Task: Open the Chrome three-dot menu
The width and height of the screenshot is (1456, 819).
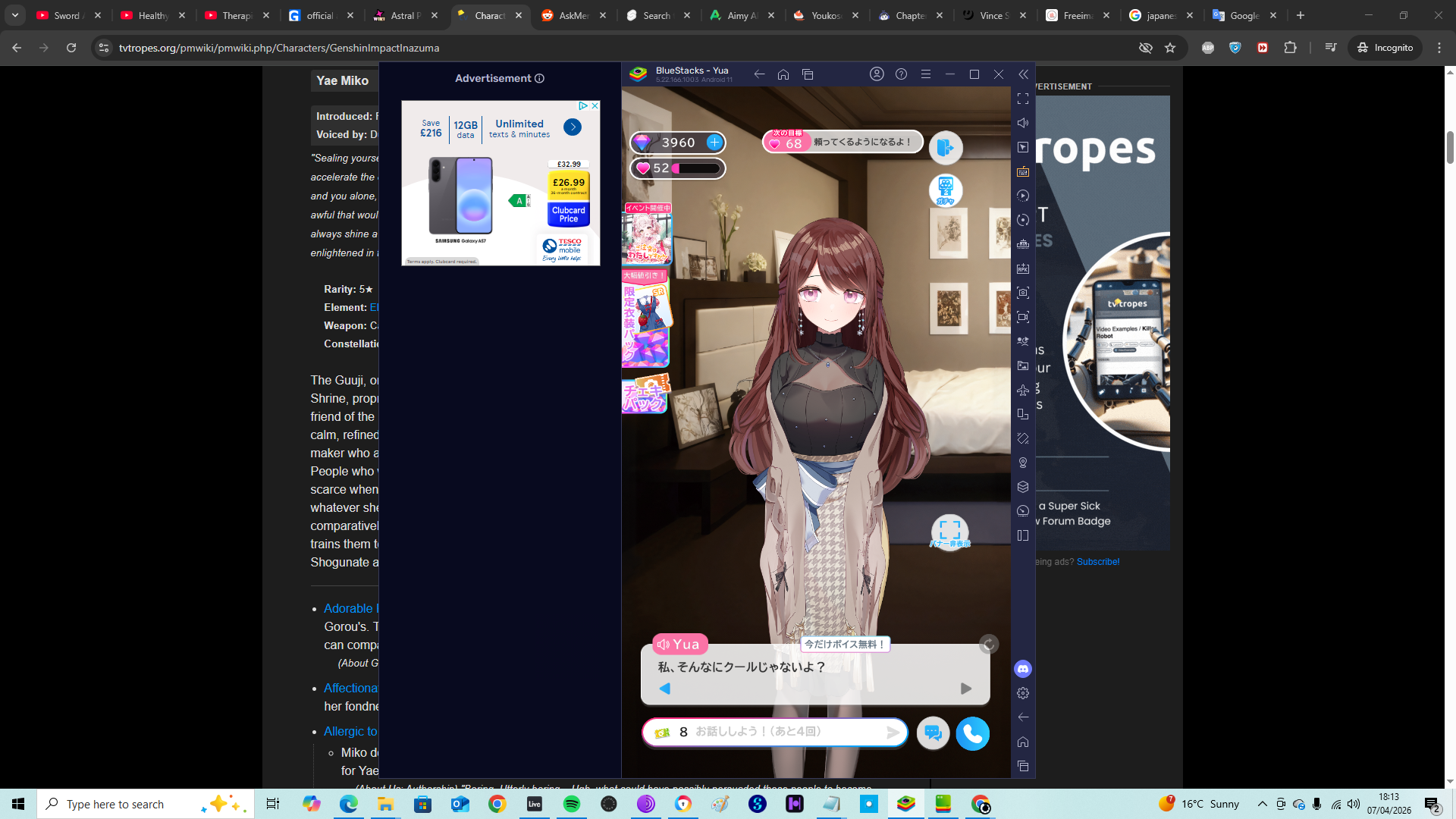Action: (x=1439, y=48)
